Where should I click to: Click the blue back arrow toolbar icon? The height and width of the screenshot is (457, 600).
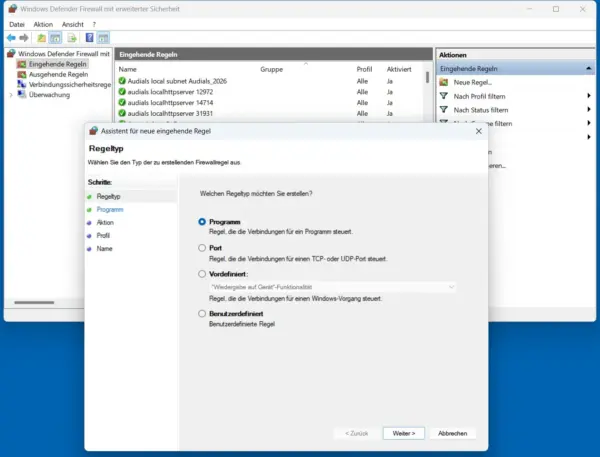tap(11, 38)
